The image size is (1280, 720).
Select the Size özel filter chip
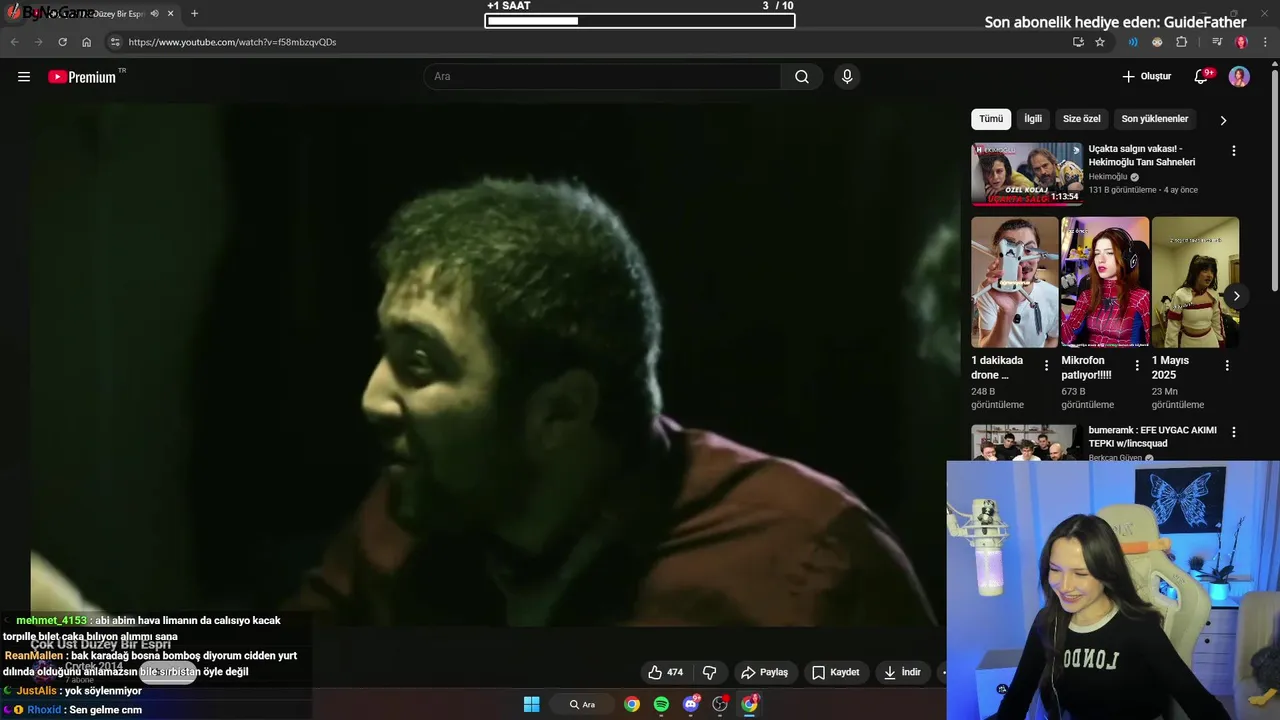[x=1081, y=119]
